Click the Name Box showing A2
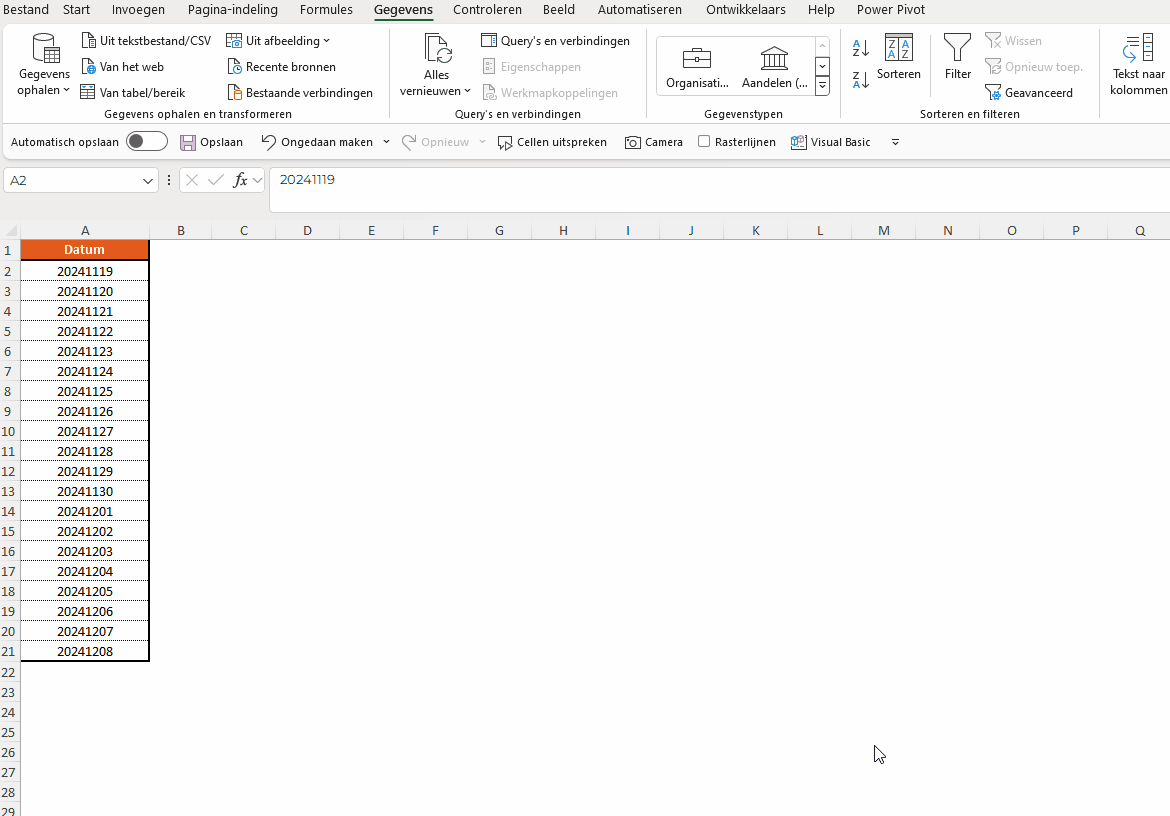This screenshot has width=1170, height=816. tap(72, 181)
